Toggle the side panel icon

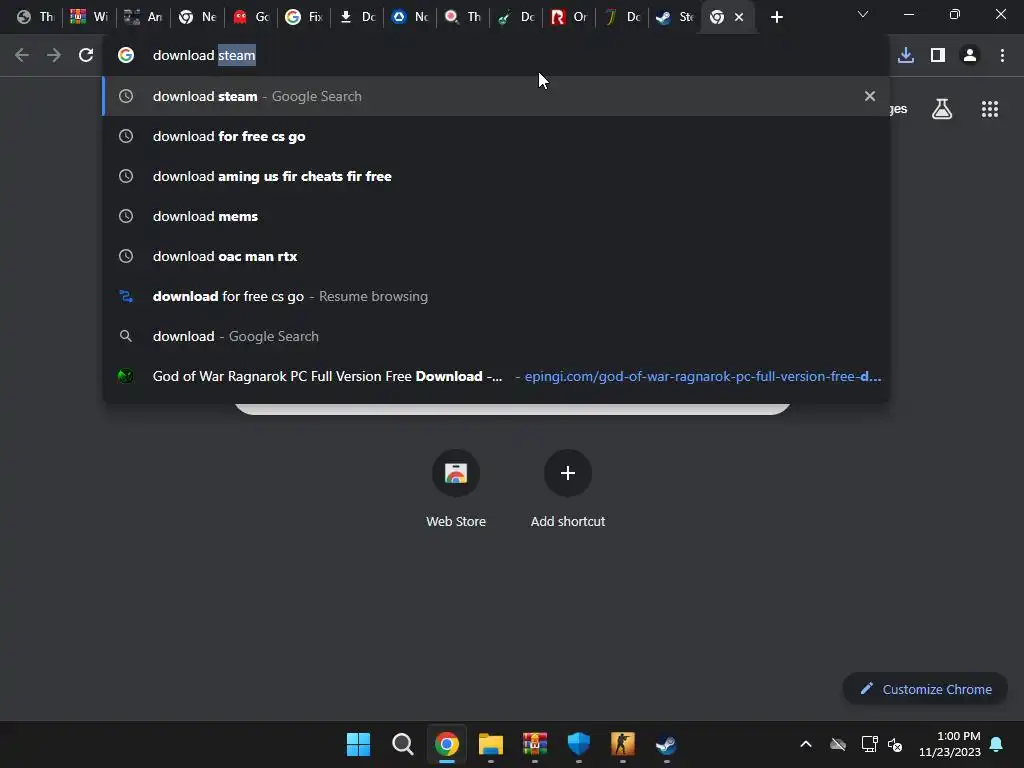click(938, 56)
